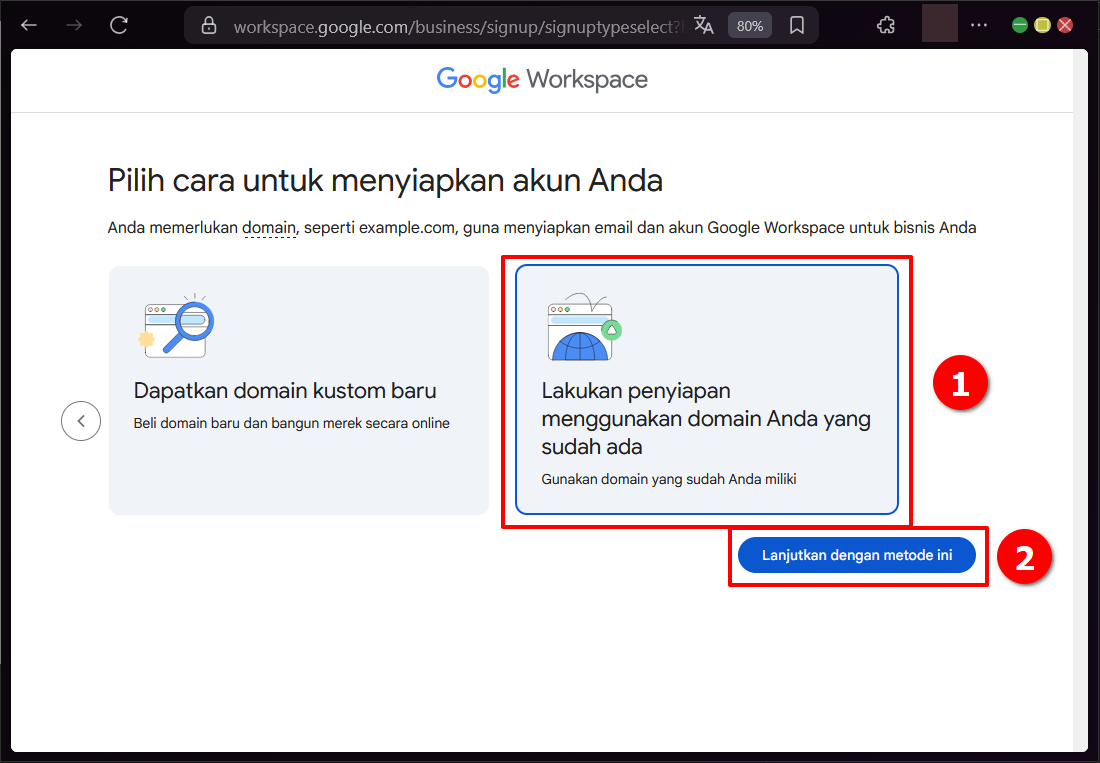Bookmark this page with the bookmark icon
This screenshot has height=763, width=1100.
(796, 25)
